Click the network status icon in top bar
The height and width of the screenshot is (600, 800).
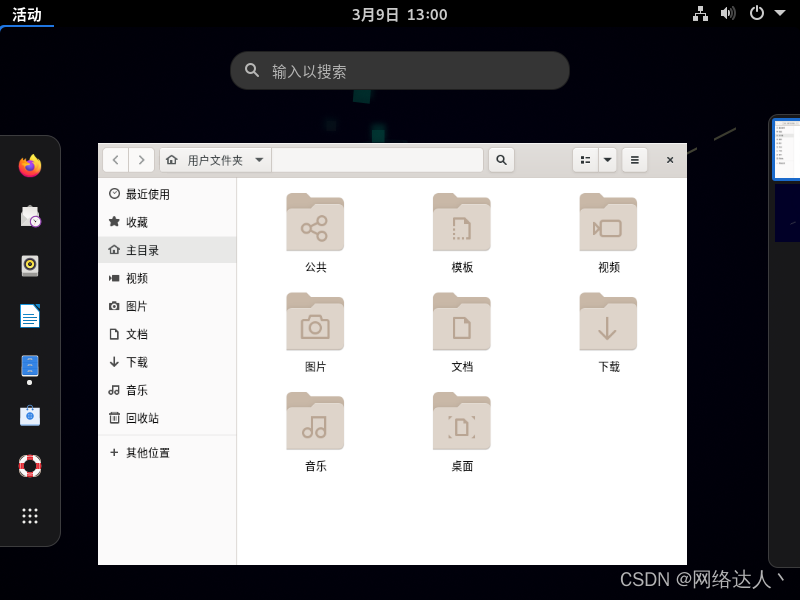tap(700, 14)
